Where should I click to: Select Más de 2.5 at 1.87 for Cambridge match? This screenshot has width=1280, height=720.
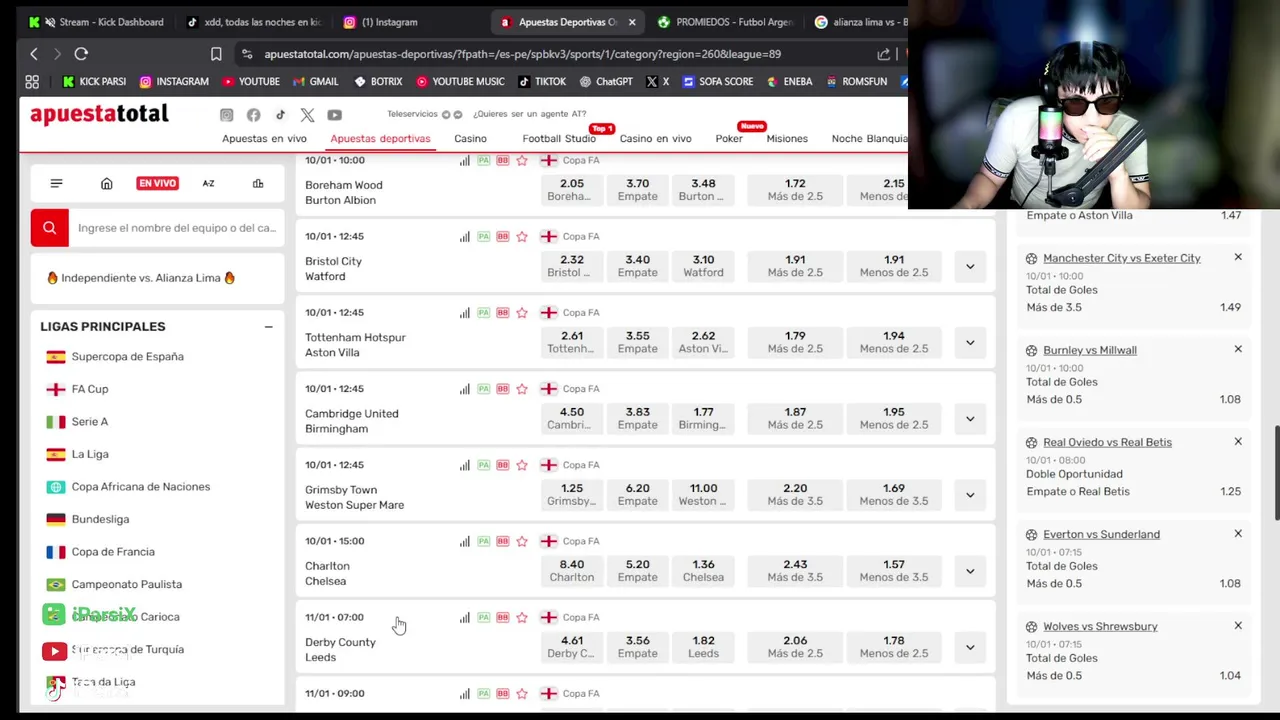(x=795, y=418)
